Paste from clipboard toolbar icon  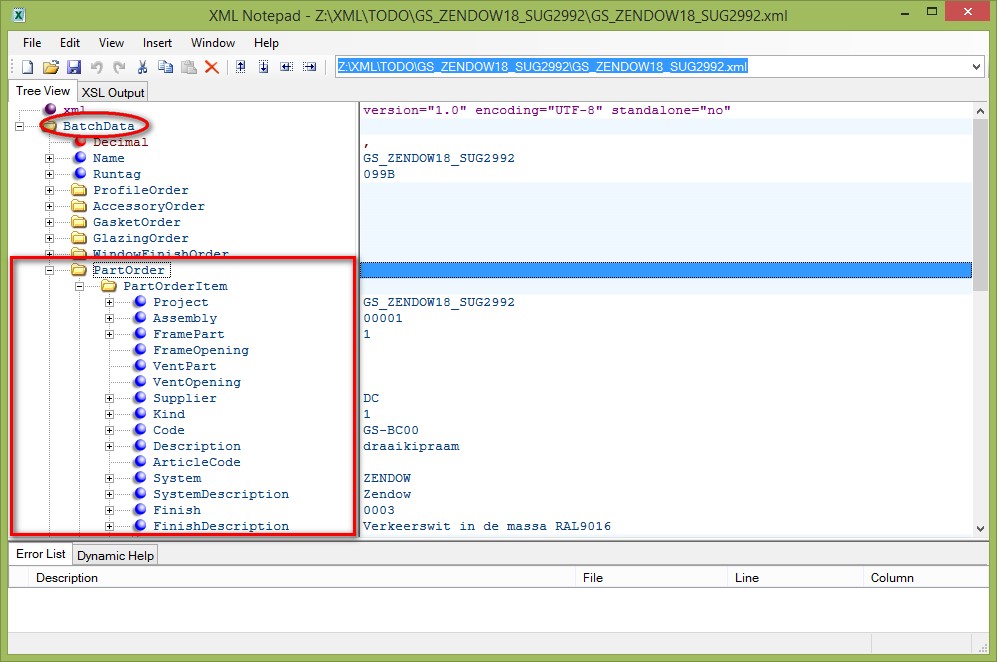[x=189, y=67]
